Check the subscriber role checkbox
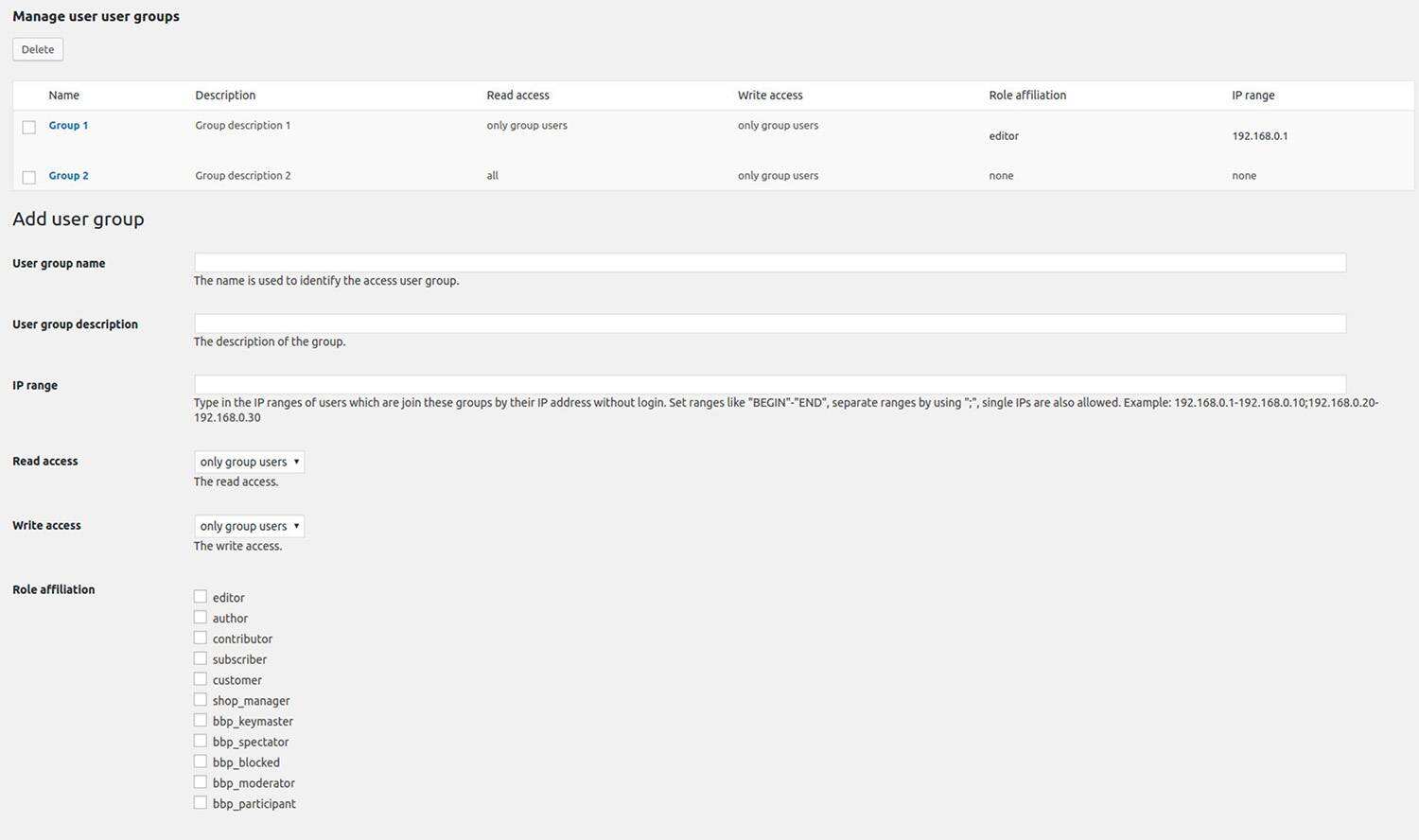 click(201, 658)
